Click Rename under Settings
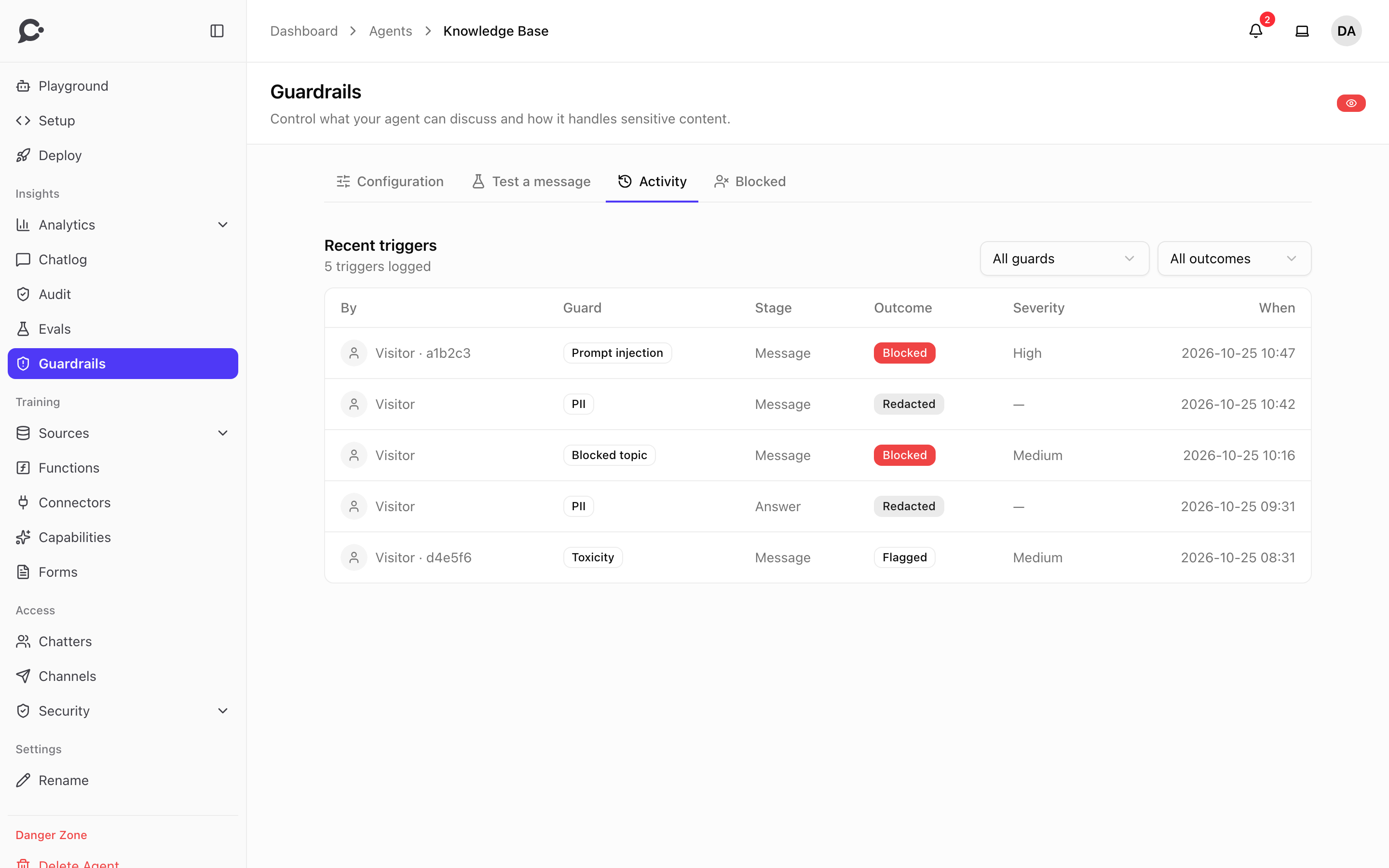The height and width of the screenshot is (868, 1389). click(x=123, y=780)
